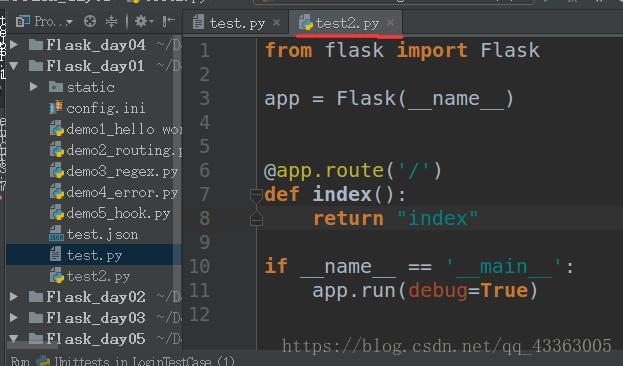The height and width of the screenshot is (366, 623).
Task: Click the fold end marker on line 8
Action: (256, 219)
